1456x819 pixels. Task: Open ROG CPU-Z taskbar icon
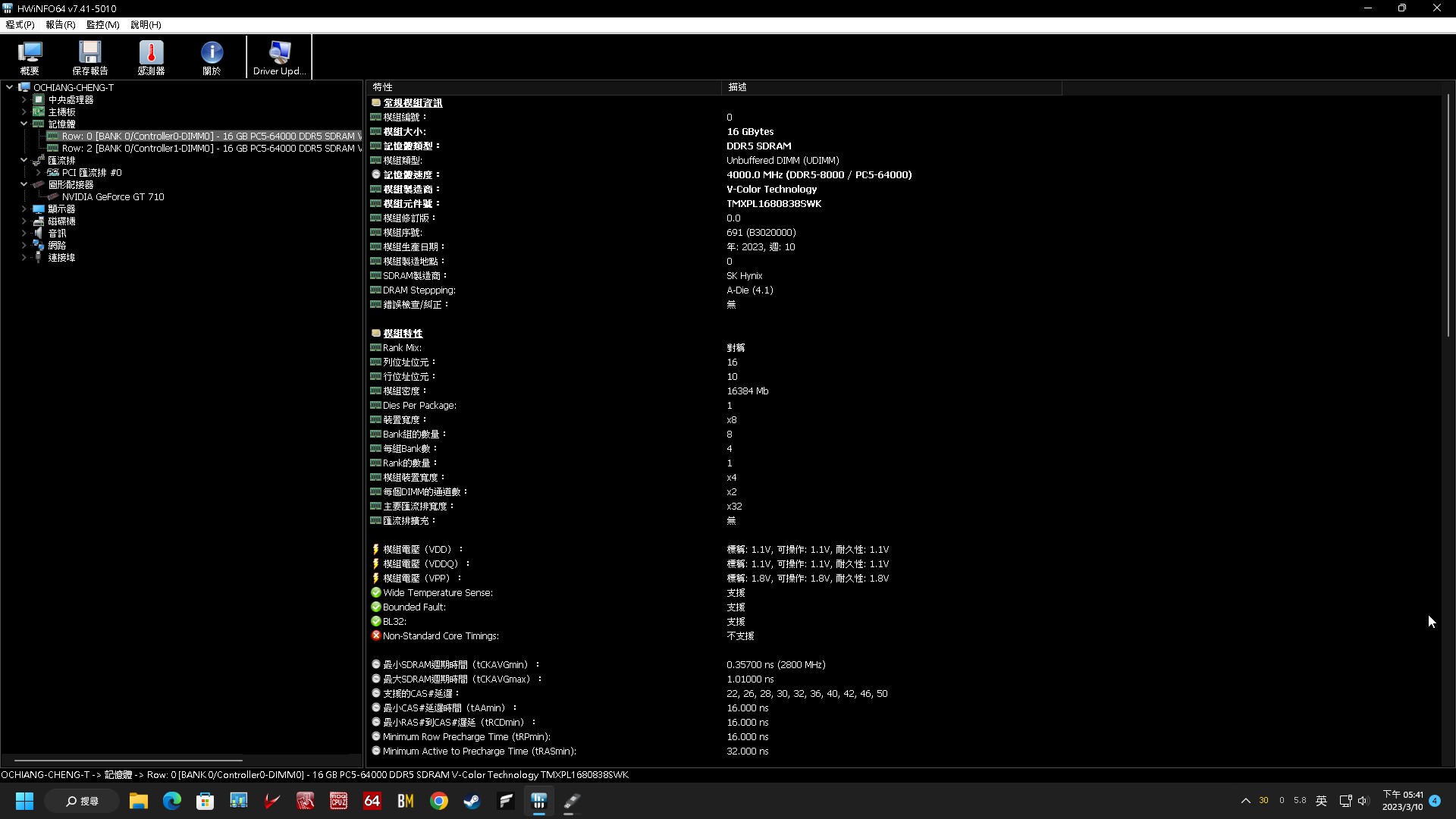[x=338, y=802]
